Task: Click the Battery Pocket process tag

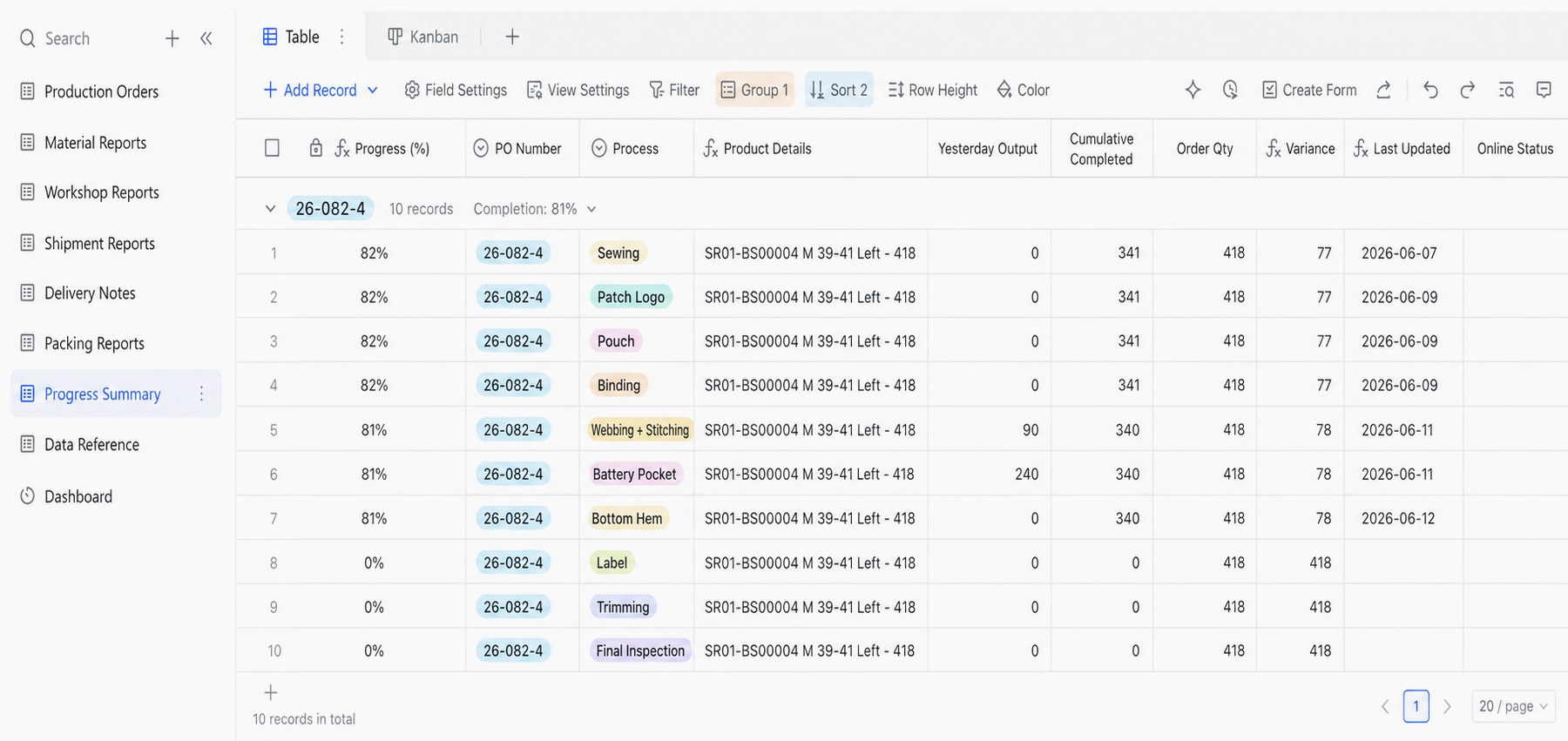Action: pyautogui.click(x=634, y=474)
